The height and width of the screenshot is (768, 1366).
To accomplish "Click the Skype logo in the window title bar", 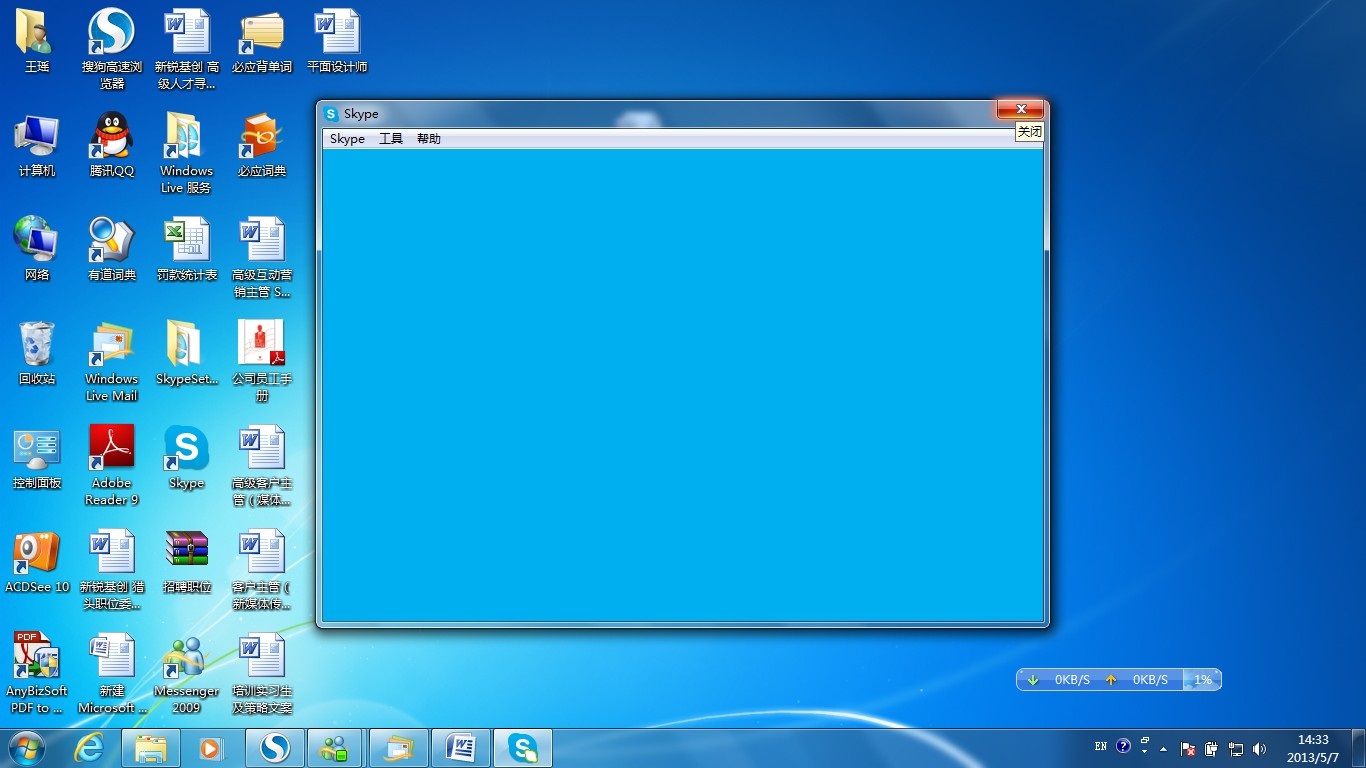I will [x=331, y=114].
